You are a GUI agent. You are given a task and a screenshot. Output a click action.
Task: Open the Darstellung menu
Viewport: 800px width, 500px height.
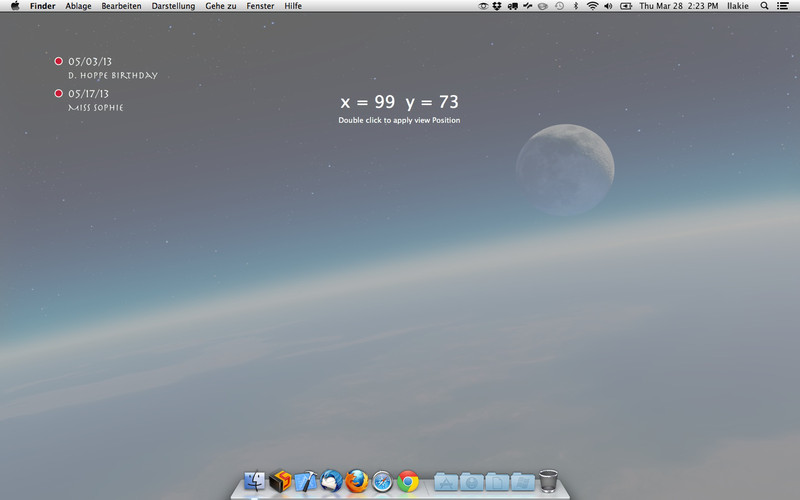[173, 6]
